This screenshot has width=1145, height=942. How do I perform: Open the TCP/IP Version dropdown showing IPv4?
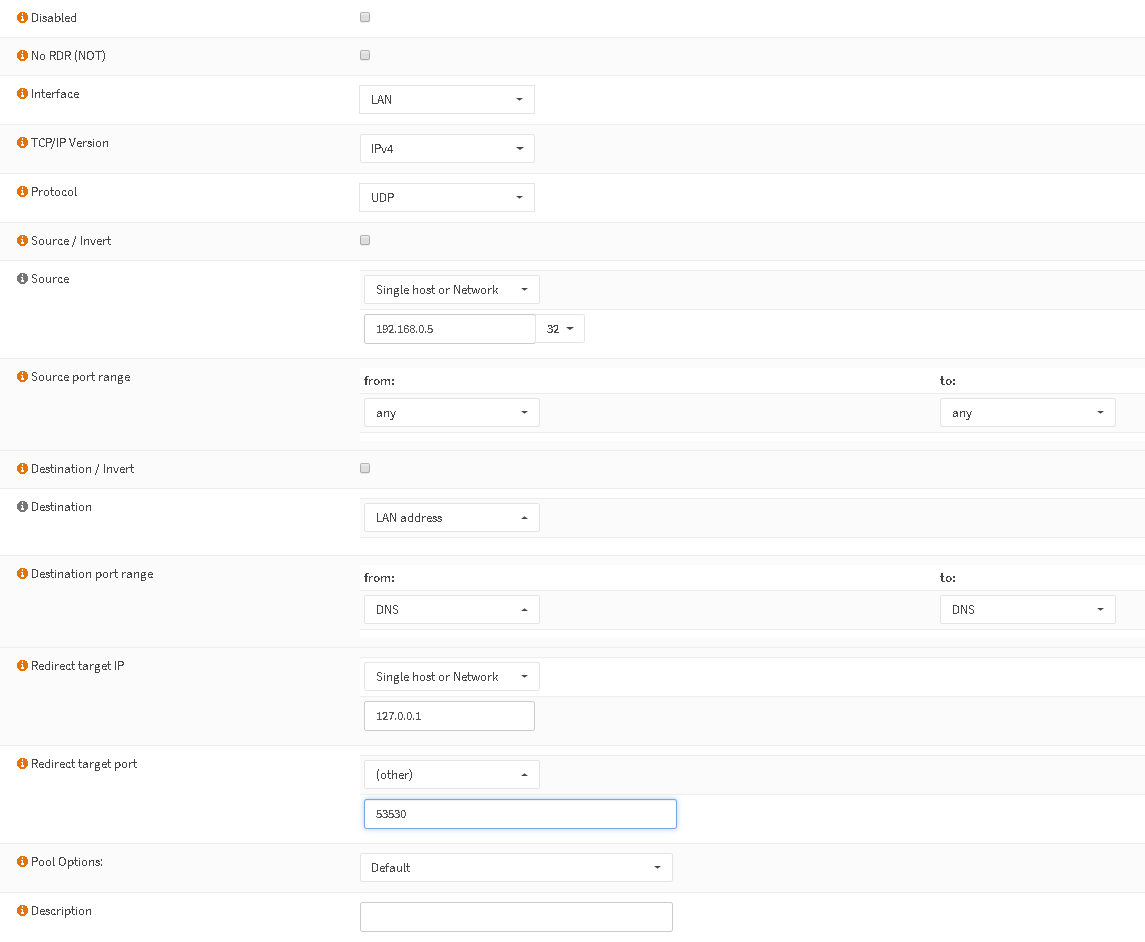[x=447, y=148]
